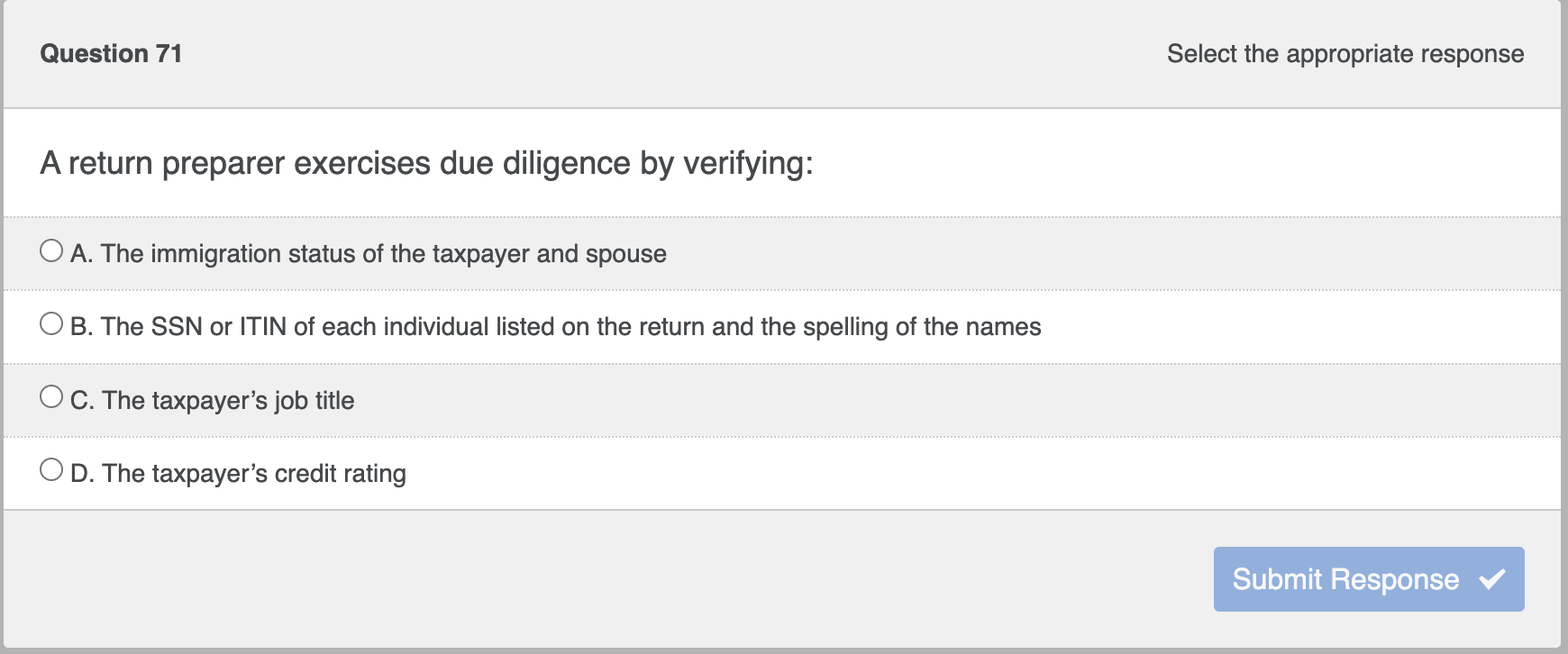
Task: Click the Submit Response button
Action: tap(1368, 579)
